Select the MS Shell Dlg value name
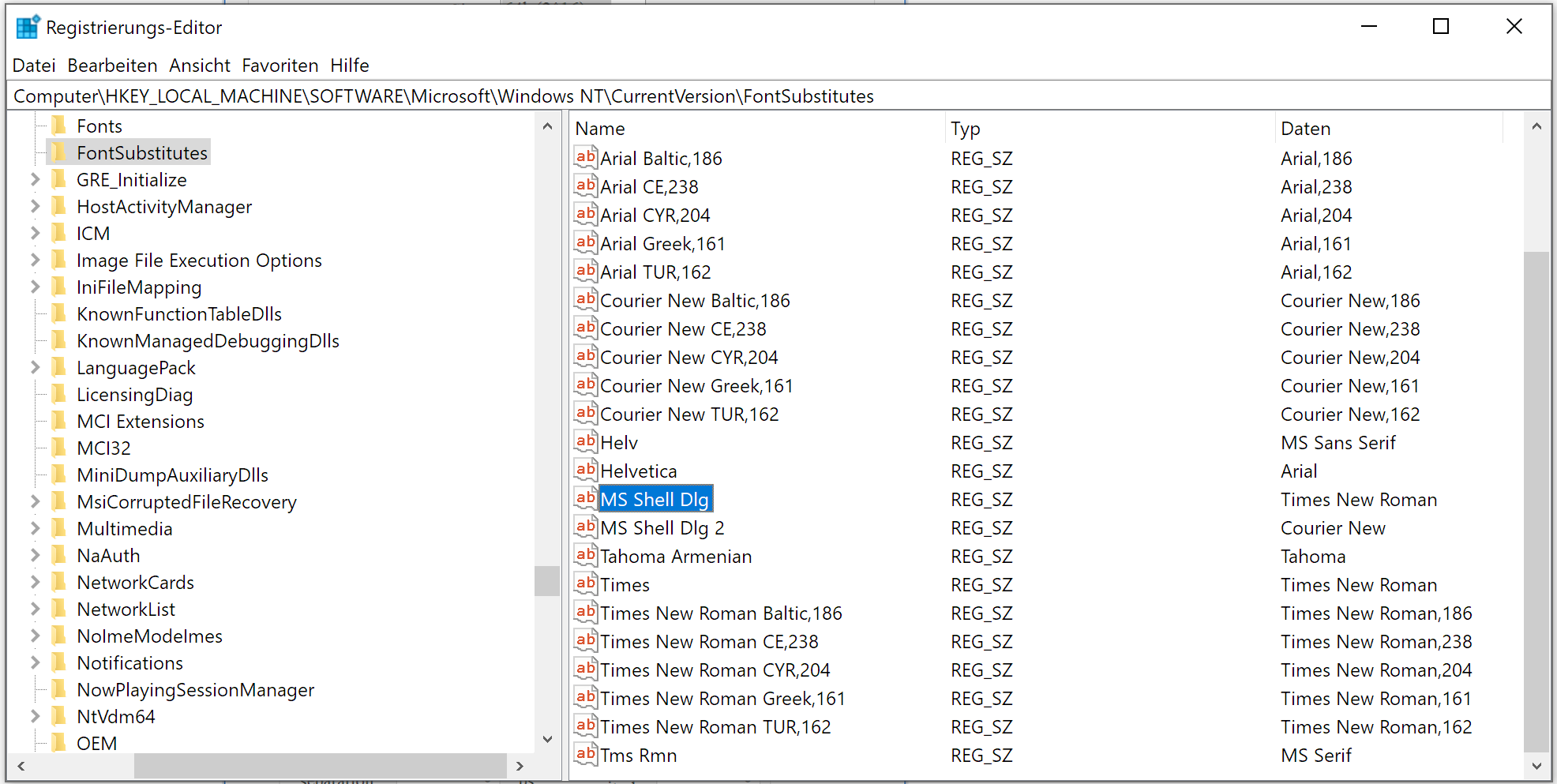1557x784 pixels. pyautogui.click(x=655, y=499)
